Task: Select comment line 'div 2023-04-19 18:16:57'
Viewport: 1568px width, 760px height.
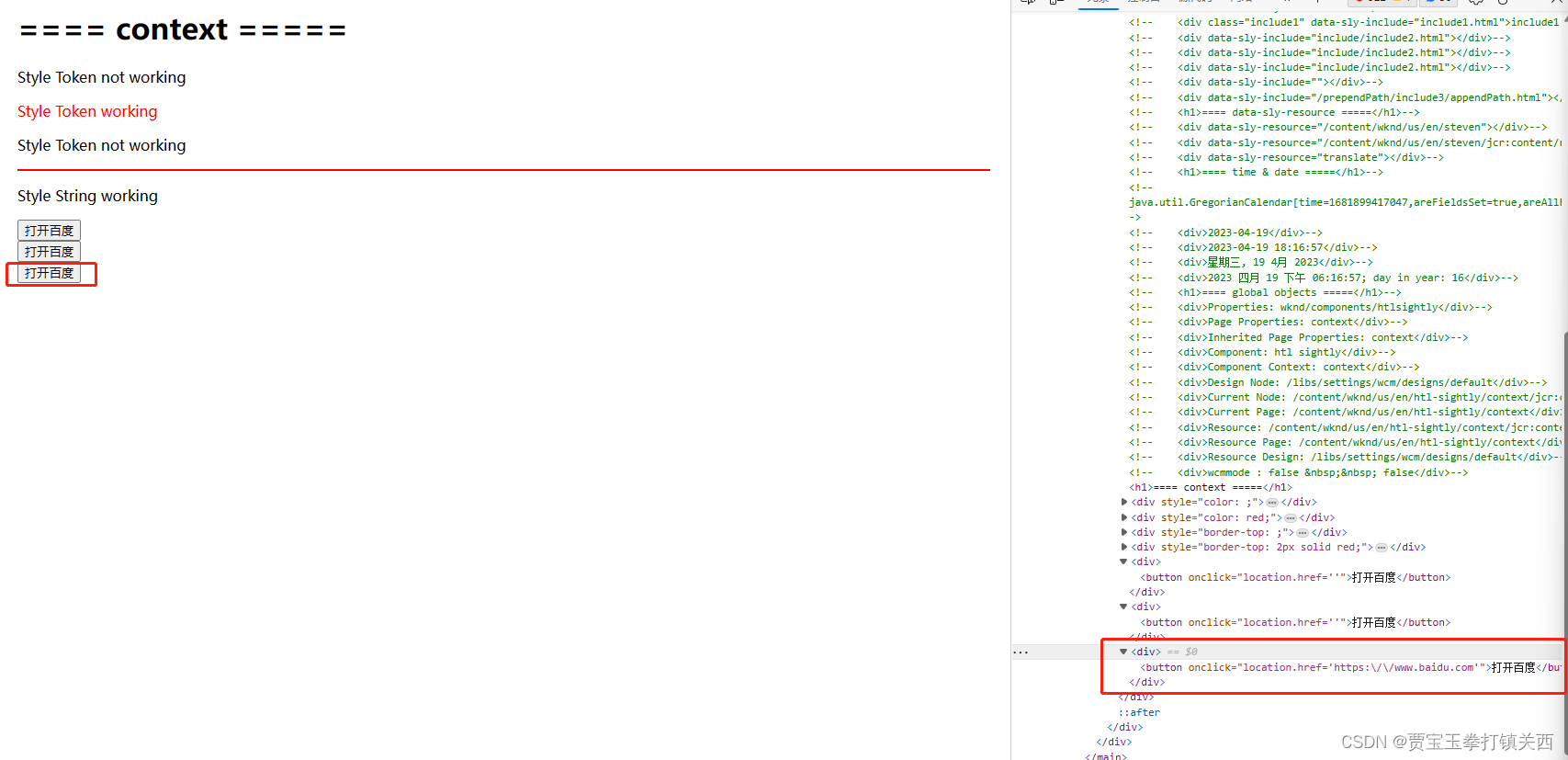Action: [1253, 247]
